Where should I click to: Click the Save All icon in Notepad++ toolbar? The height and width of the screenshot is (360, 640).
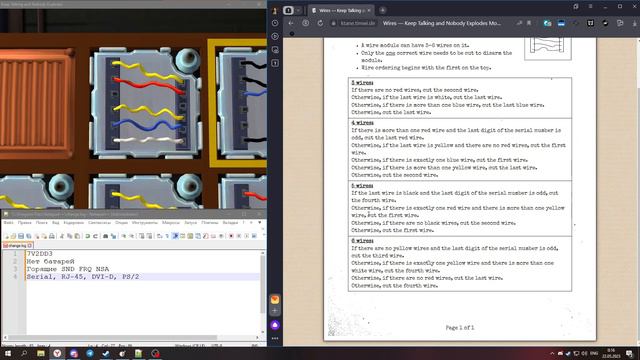tap(29, 236)
